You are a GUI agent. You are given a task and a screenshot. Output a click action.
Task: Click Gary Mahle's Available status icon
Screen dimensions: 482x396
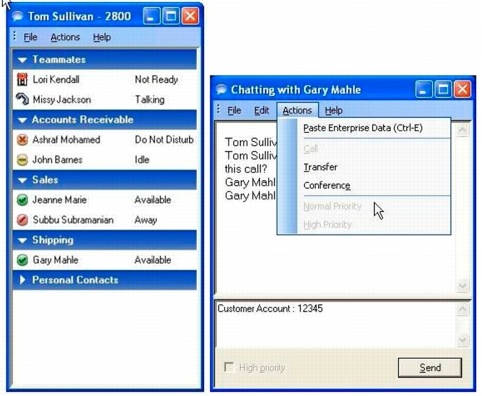pos(22,260)
